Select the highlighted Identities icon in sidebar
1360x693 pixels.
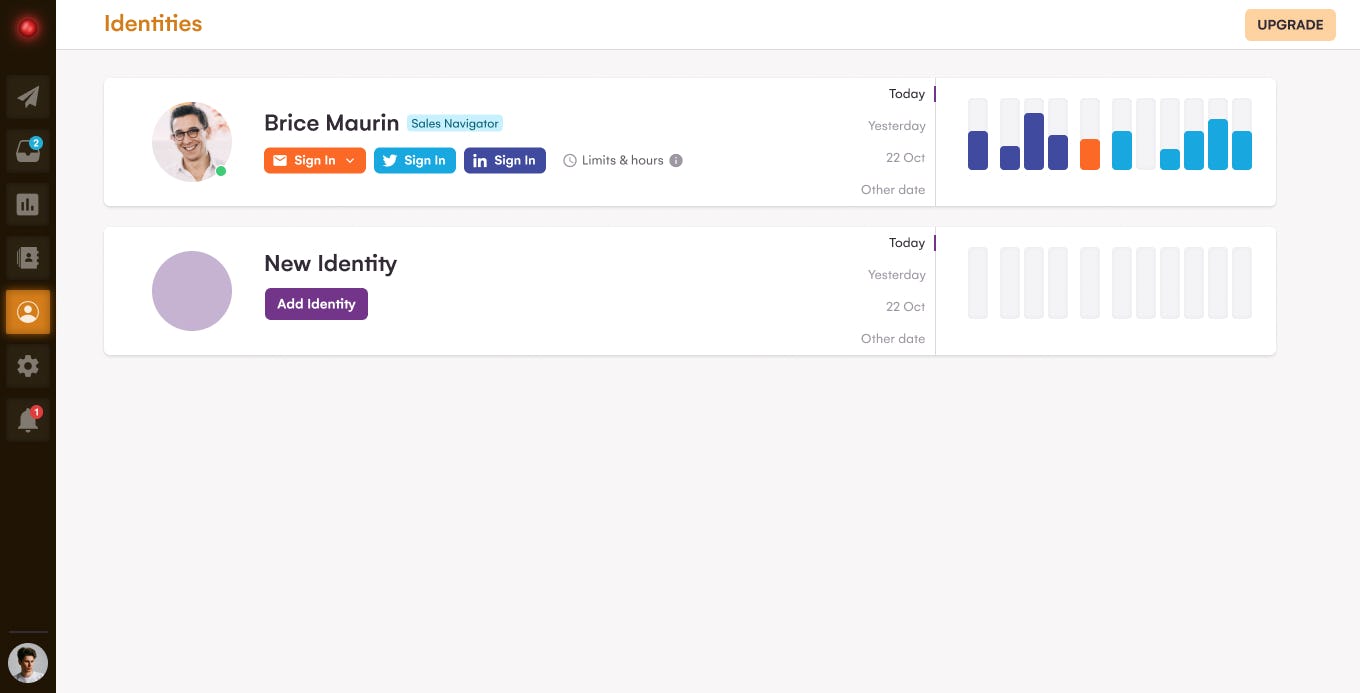(27, 312)
